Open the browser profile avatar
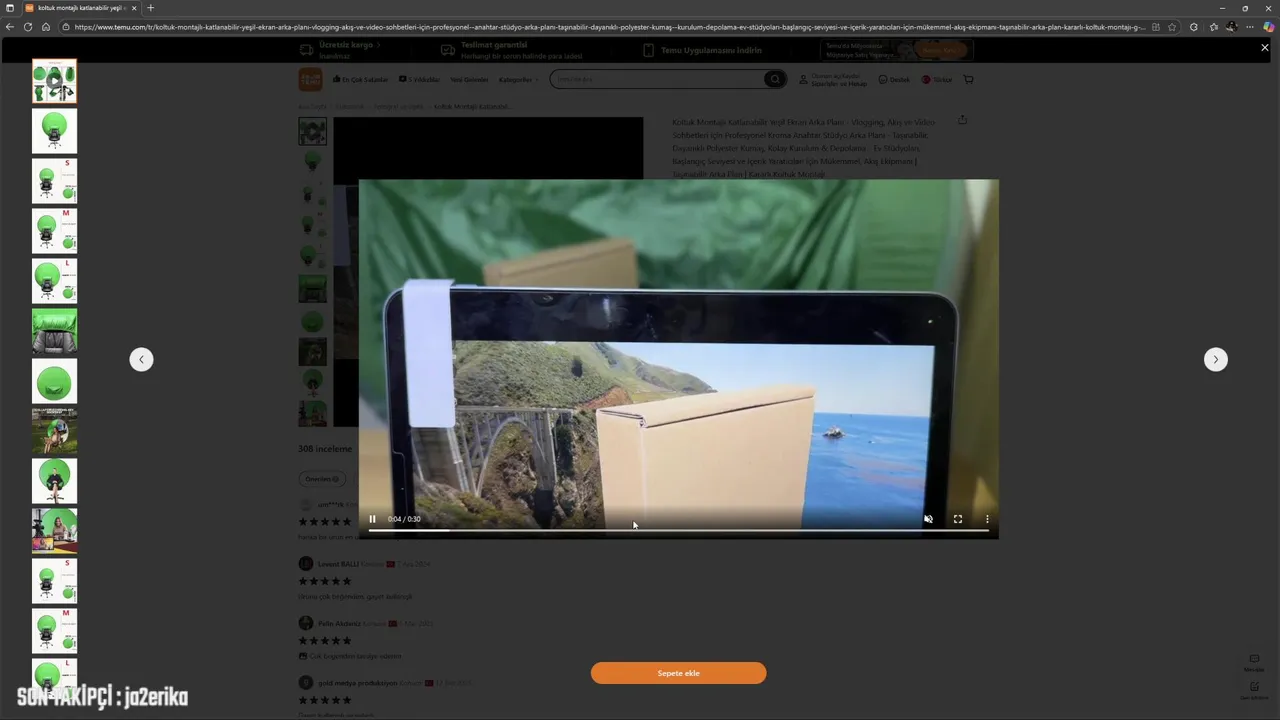 point(1231,27)
